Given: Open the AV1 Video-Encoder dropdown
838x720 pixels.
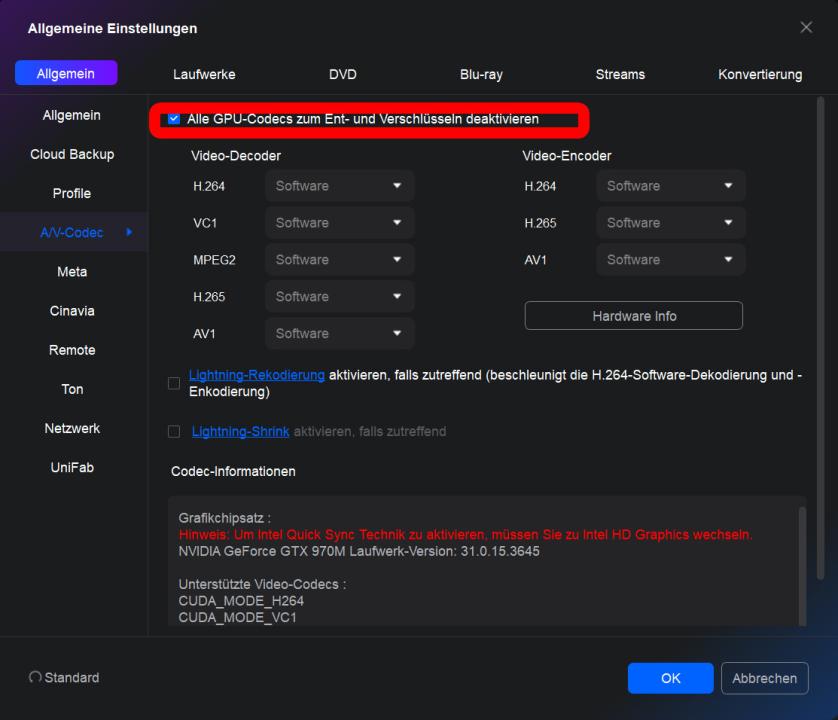Looking at the screenshot, I should (x=670, y=260).
